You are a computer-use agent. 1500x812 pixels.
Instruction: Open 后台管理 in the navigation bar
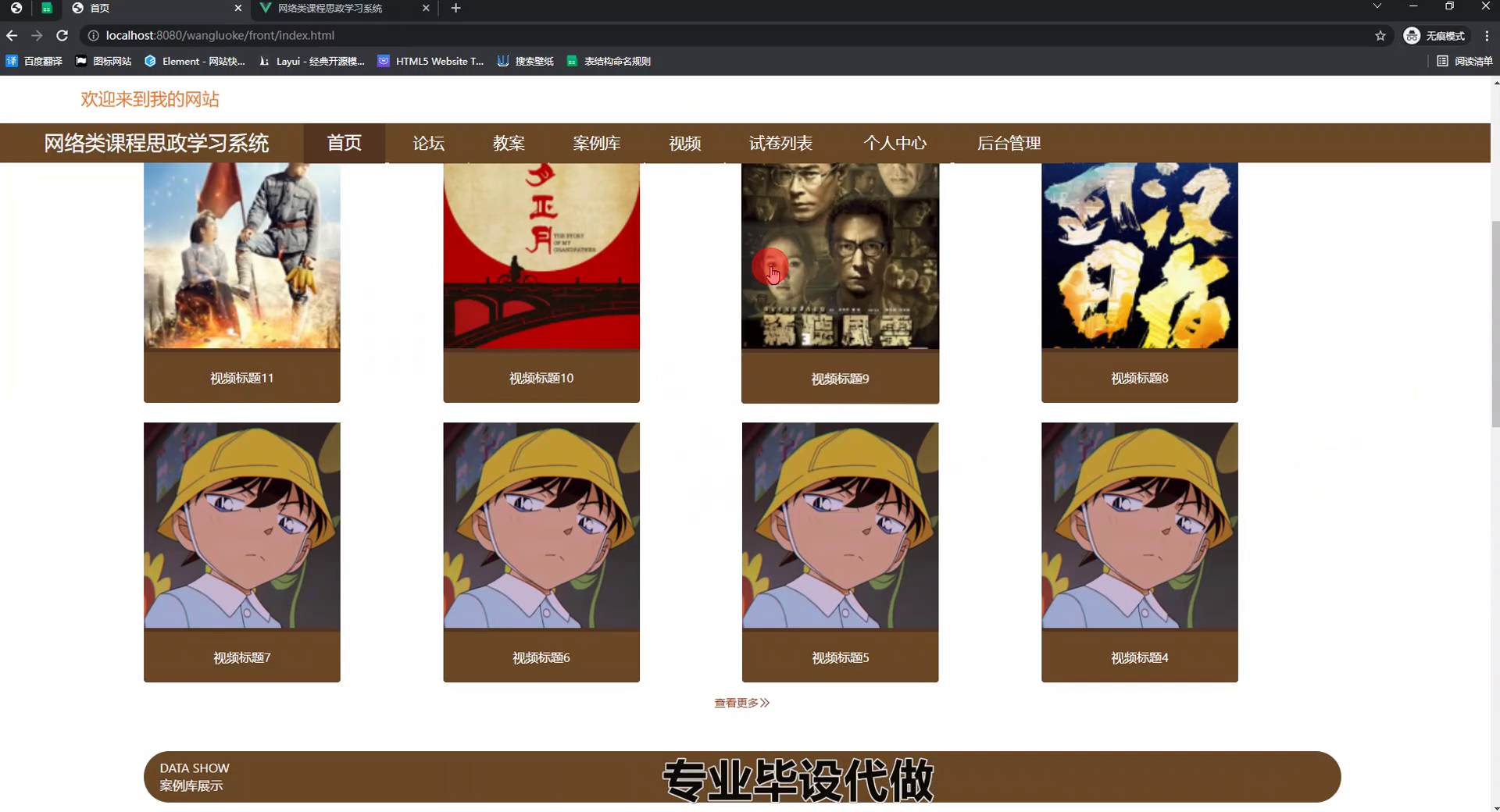click(x=1009, y=143)
